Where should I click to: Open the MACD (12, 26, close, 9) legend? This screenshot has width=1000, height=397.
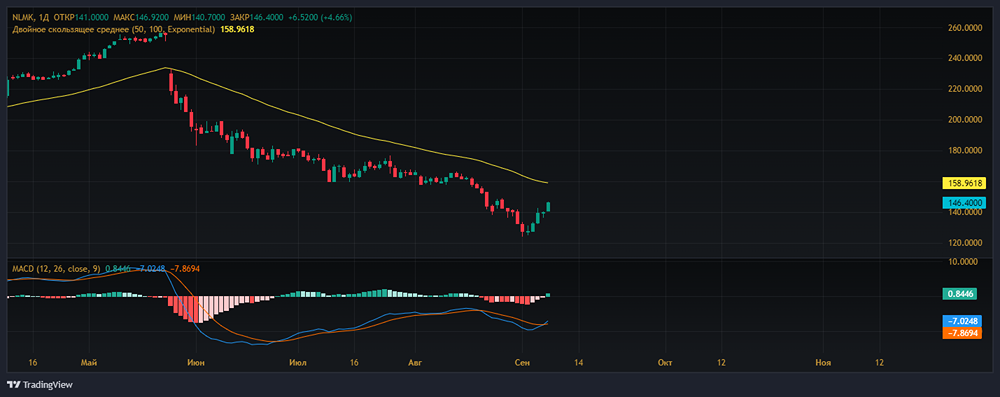[56, 269]
